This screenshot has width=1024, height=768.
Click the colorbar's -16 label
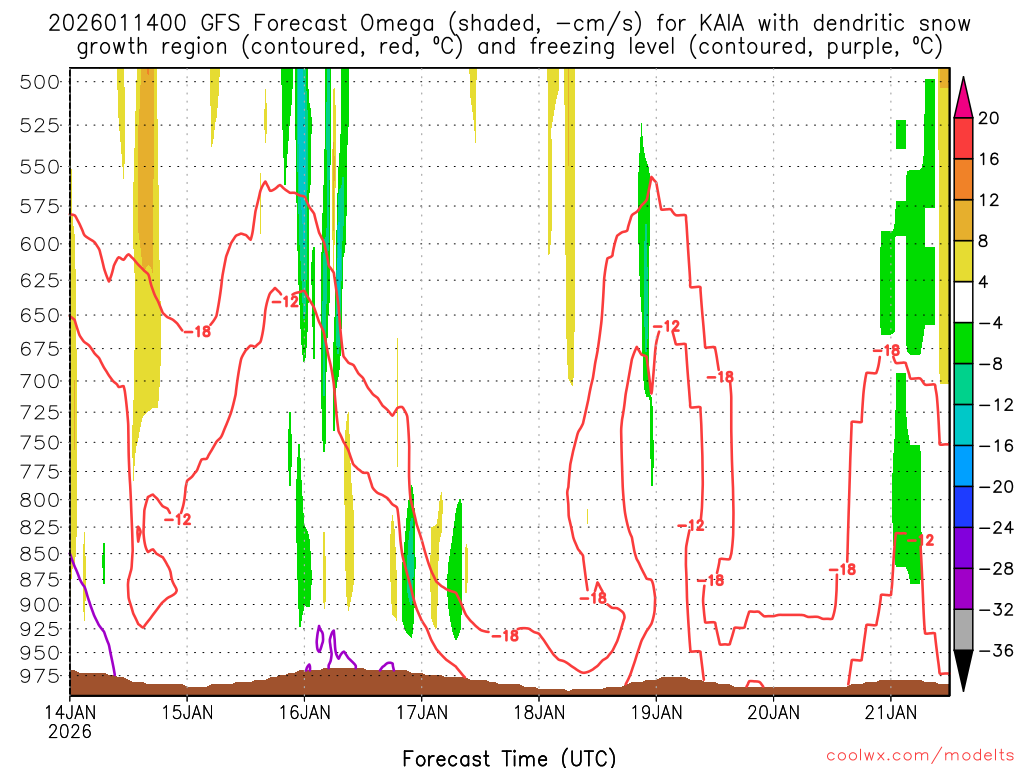click(x=996, y=445)
